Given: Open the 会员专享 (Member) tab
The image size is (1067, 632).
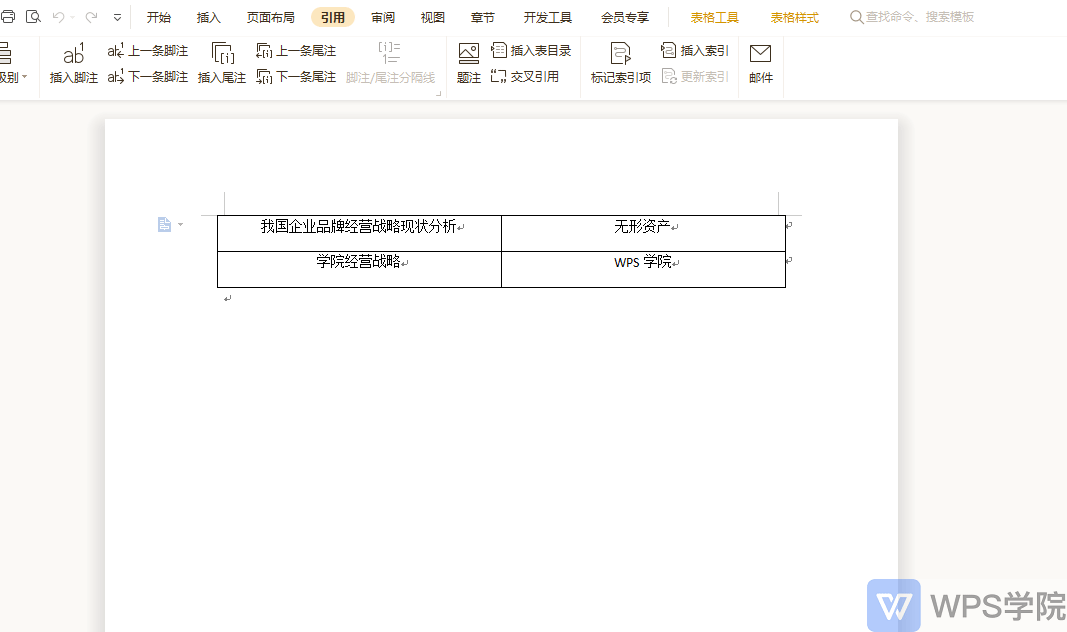Looking at the screenshot, I should click(625, 17).
